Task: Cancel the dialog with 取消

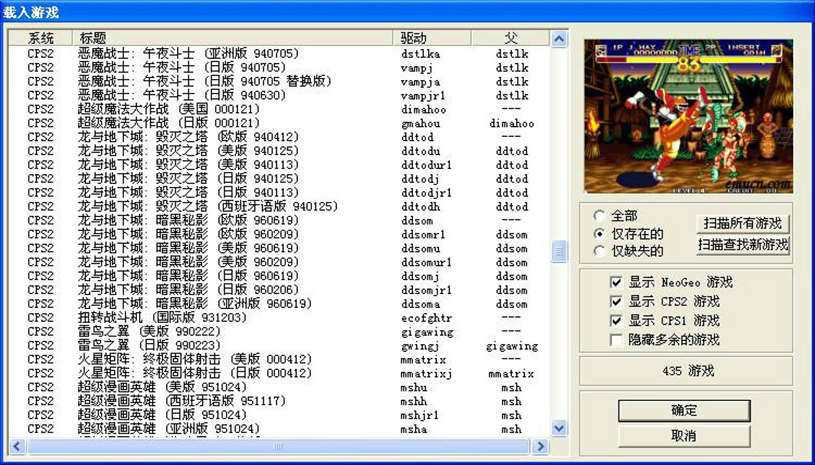Action: point(684,436)
